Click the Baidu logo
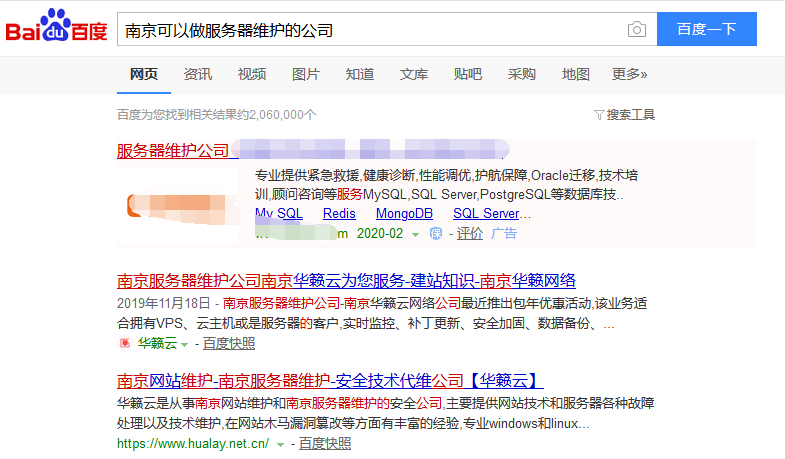 57,26
